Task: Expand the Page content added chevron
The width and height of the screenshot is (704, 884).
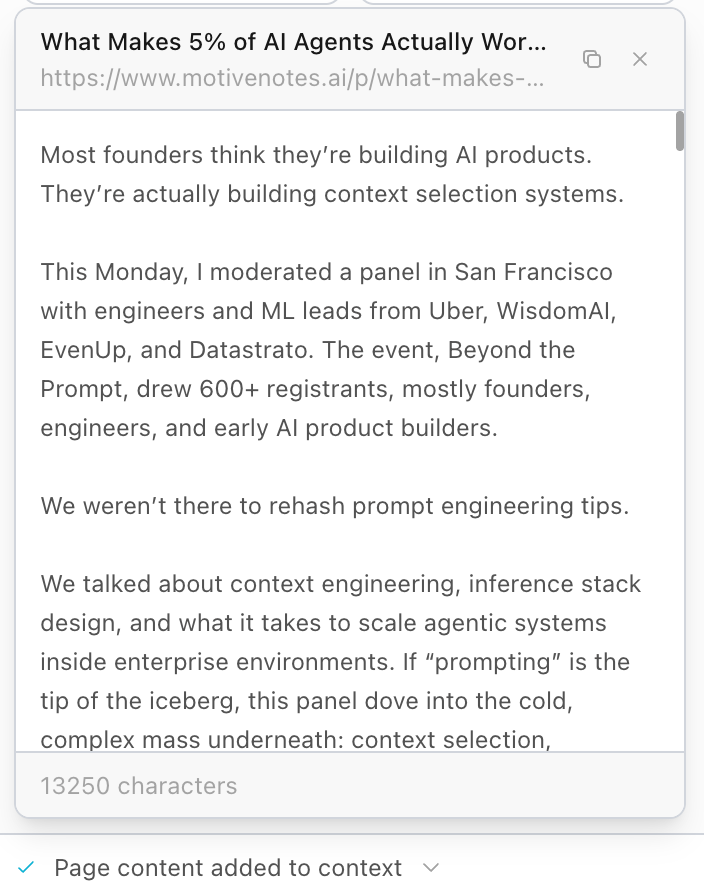Action: tap(431, 868)
